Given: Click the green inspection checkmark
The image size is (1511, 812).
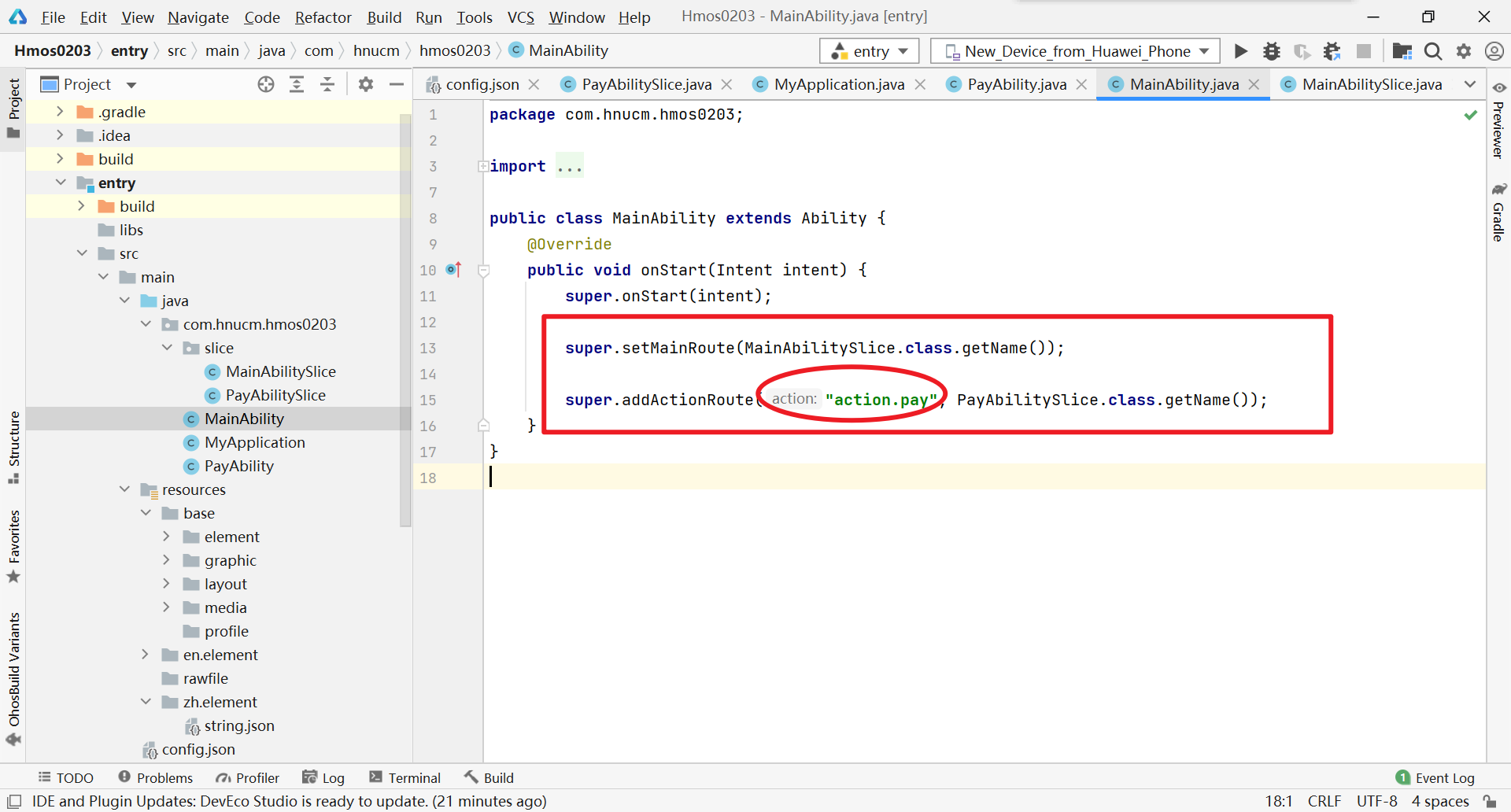Looking at the screenshot, I should click(x=1470, y=115).
